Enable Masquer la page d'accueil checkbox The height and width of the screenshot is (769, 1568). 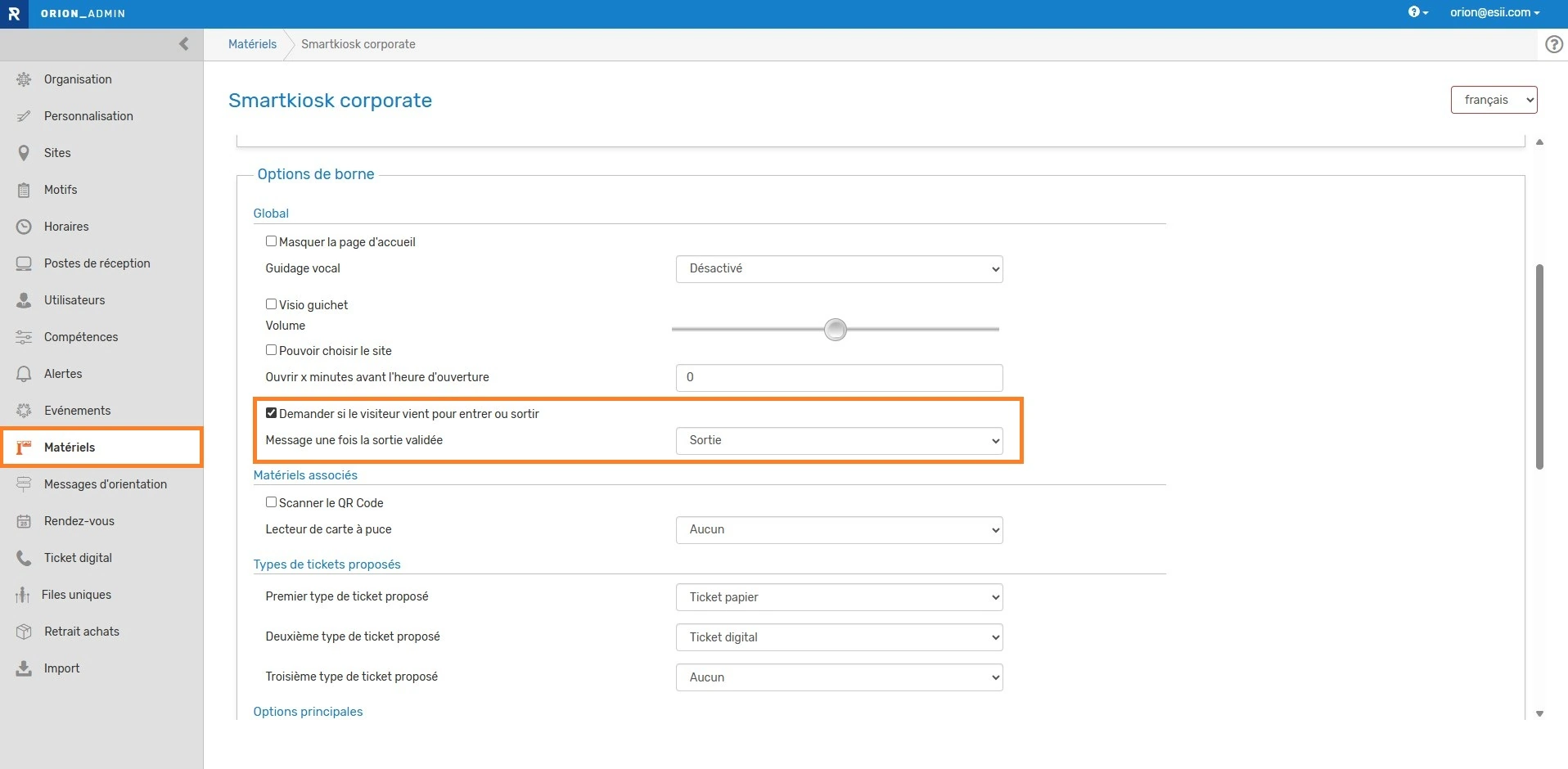coord(271,241)
